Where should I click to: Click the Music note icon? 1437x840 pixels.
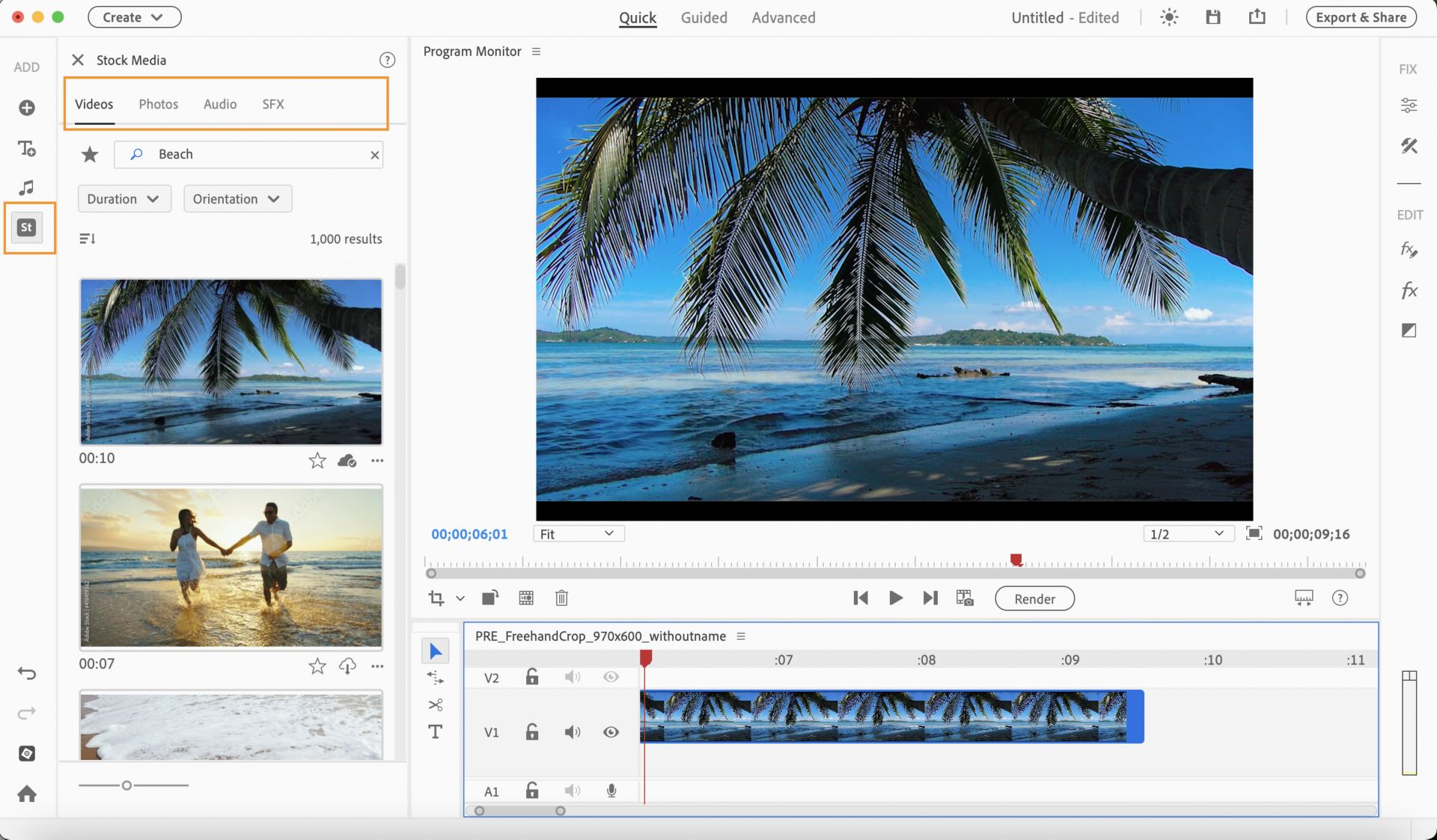(x=27, y=187)
